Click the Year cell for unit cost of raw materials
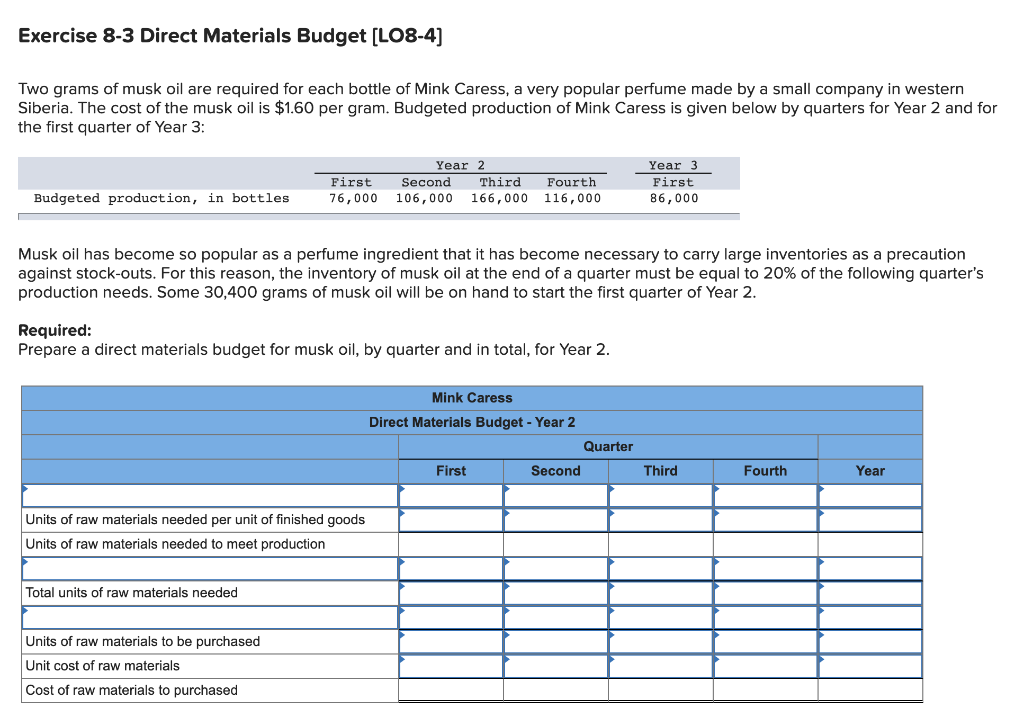Screen dimensions: 1024x717 pyautogui.click(x=870, y=665)
